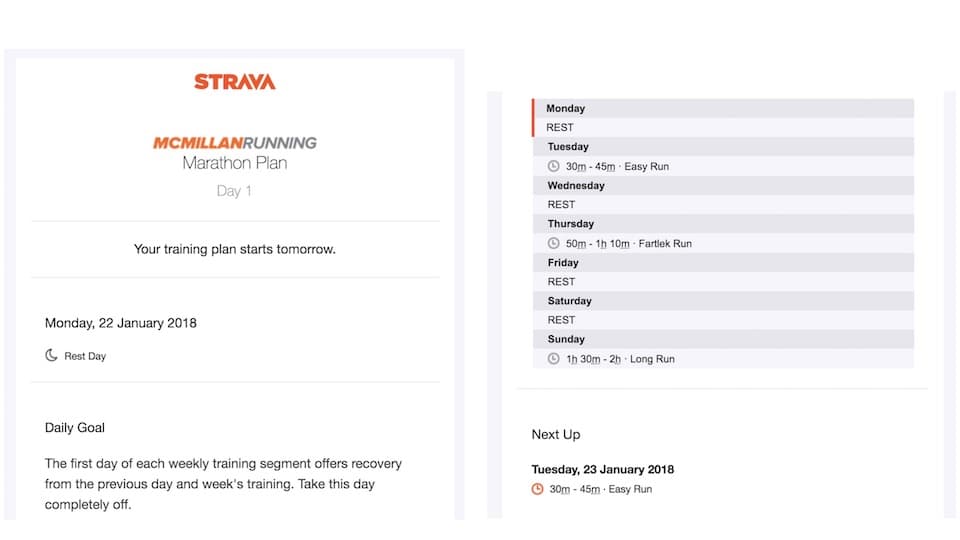Open the Easy Run entry under Next Up
The width and height of the screenshot is (960, 540).
point(591,489)
